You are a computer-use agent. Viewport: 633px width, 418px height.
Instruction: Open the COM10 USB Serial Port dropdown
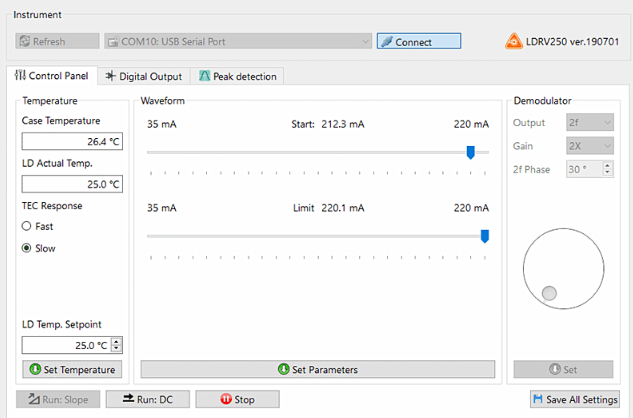click(x=238, y=41)
